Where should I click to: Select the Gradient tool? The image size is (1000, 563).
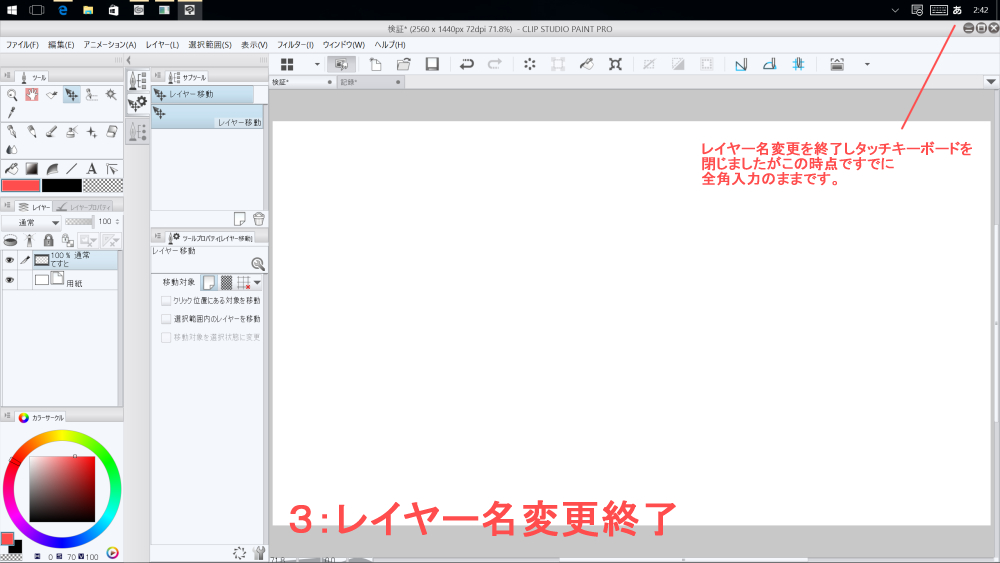(x=31, y=168)
